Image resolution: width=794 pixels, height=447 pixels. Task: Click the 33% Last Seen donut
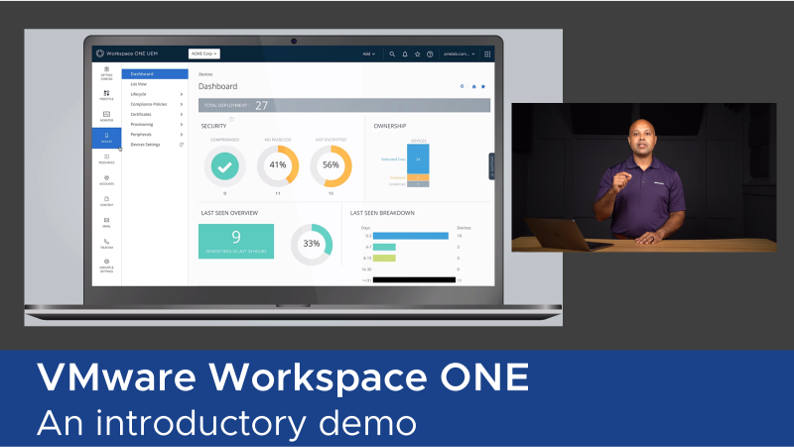click(311, 245)
